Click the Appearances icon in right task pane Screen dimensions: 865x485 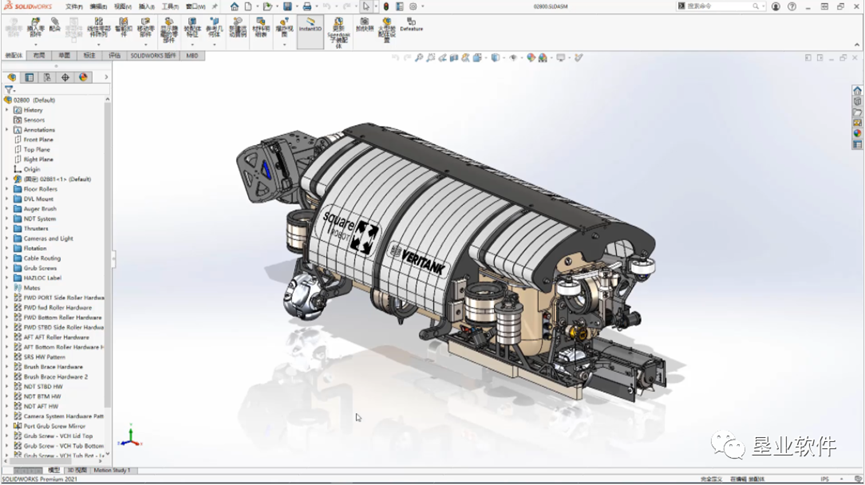tap(857, 133)
